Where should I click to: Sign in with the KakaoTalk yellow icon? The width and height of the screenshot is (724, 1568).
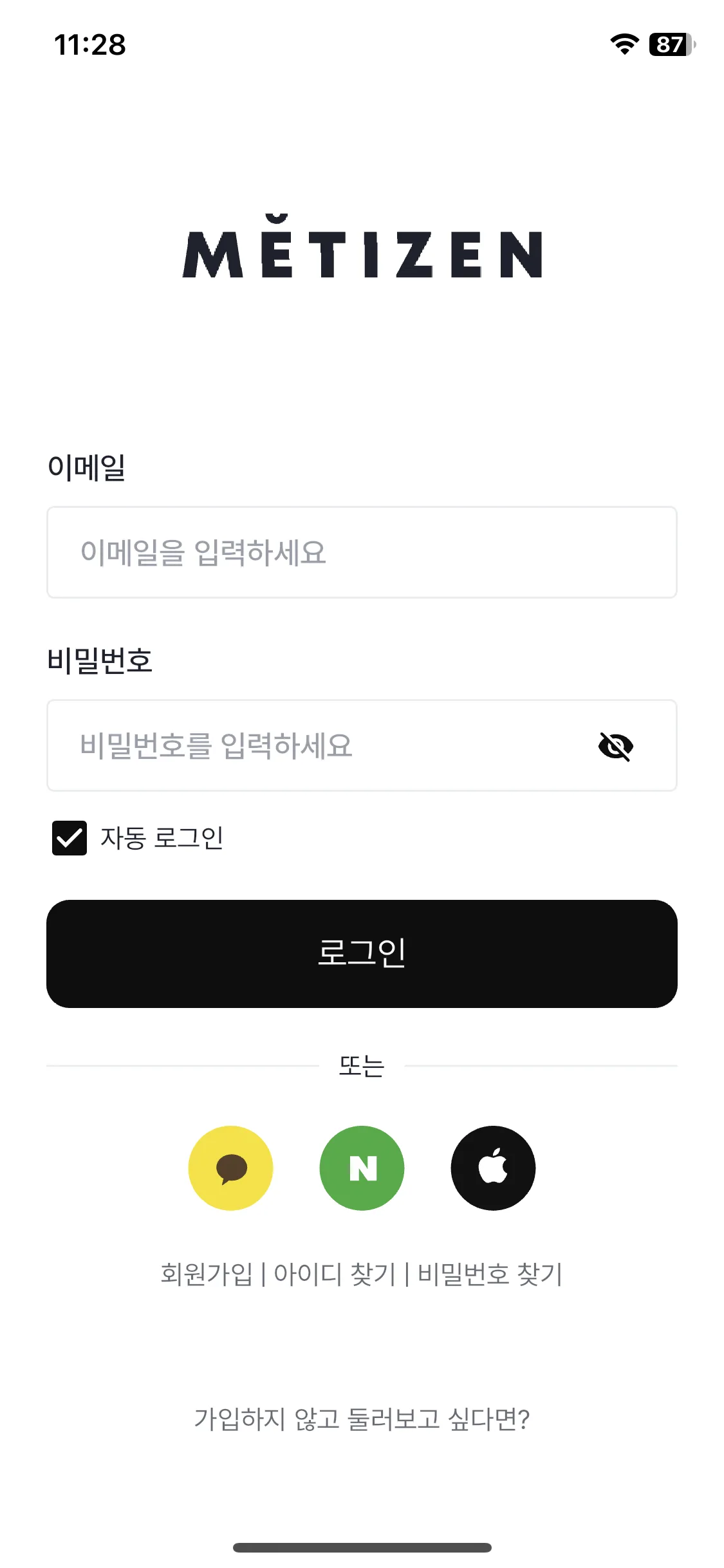coord(230,1168)
